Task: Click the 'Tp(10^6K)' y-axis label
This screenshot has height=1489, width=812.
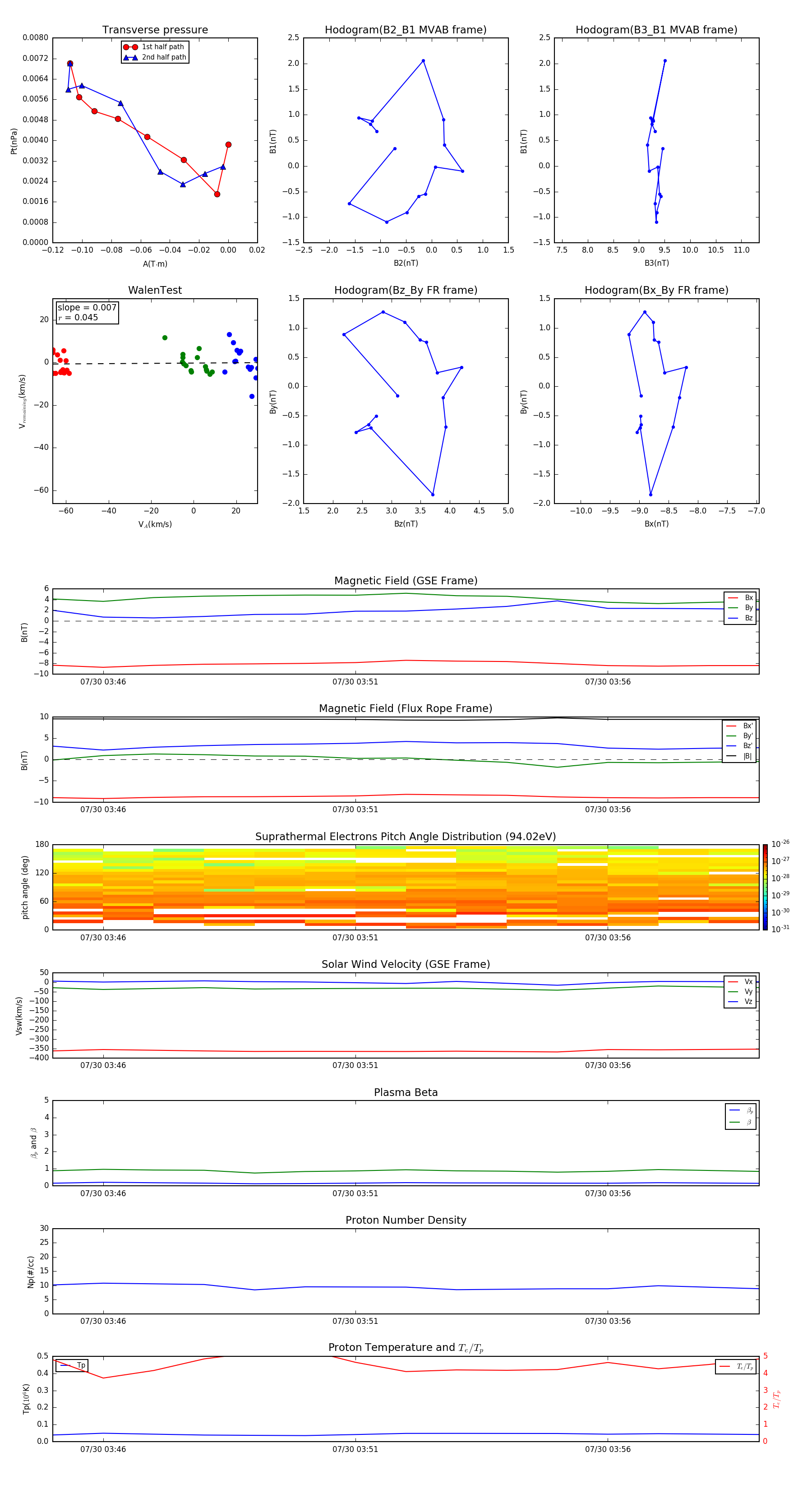Action: click(26, 1399)
